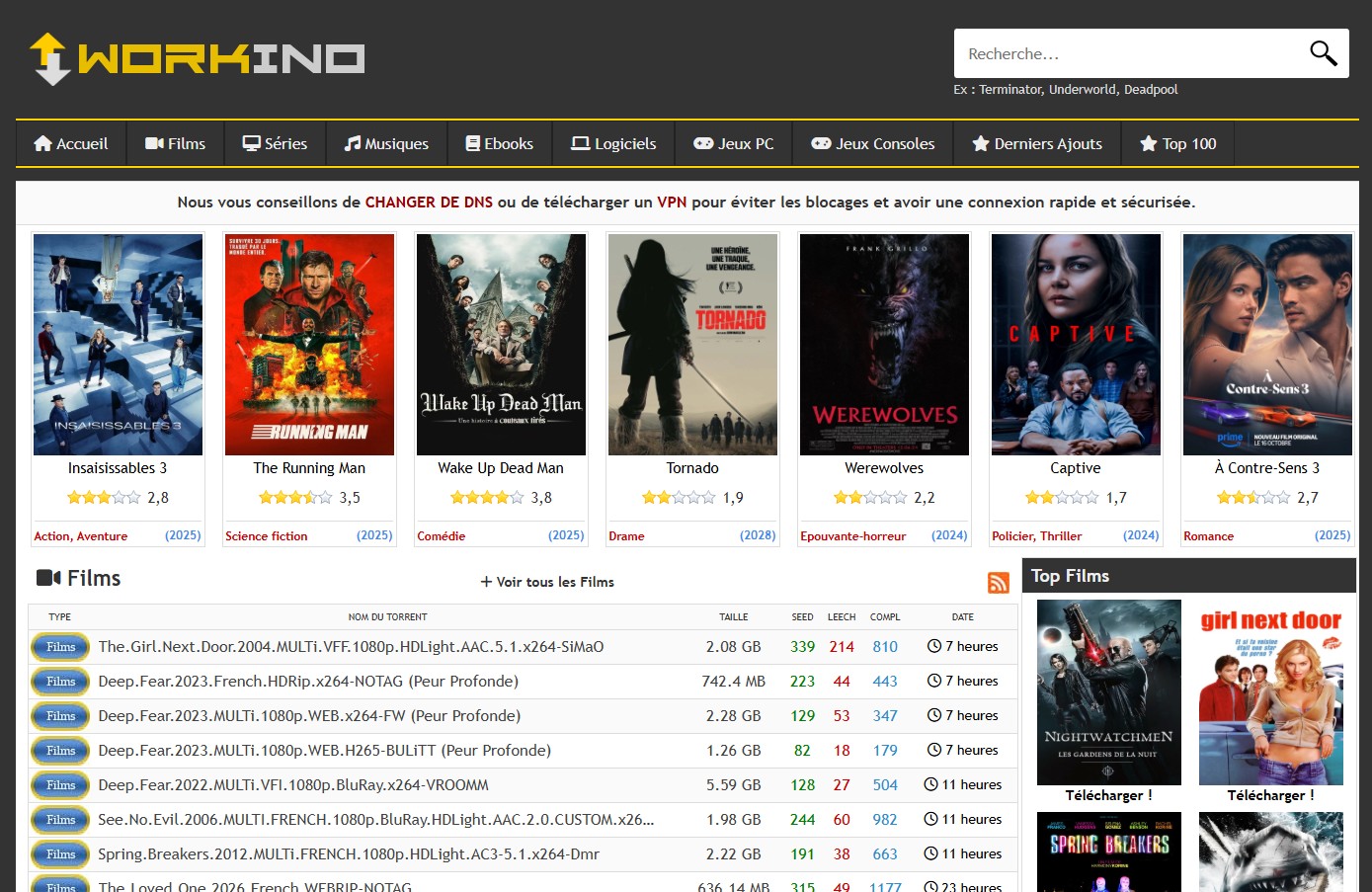The width and height of the screenshot is (1372, 892).
Task: Click The Running Man poster
Action: [310, 345]
